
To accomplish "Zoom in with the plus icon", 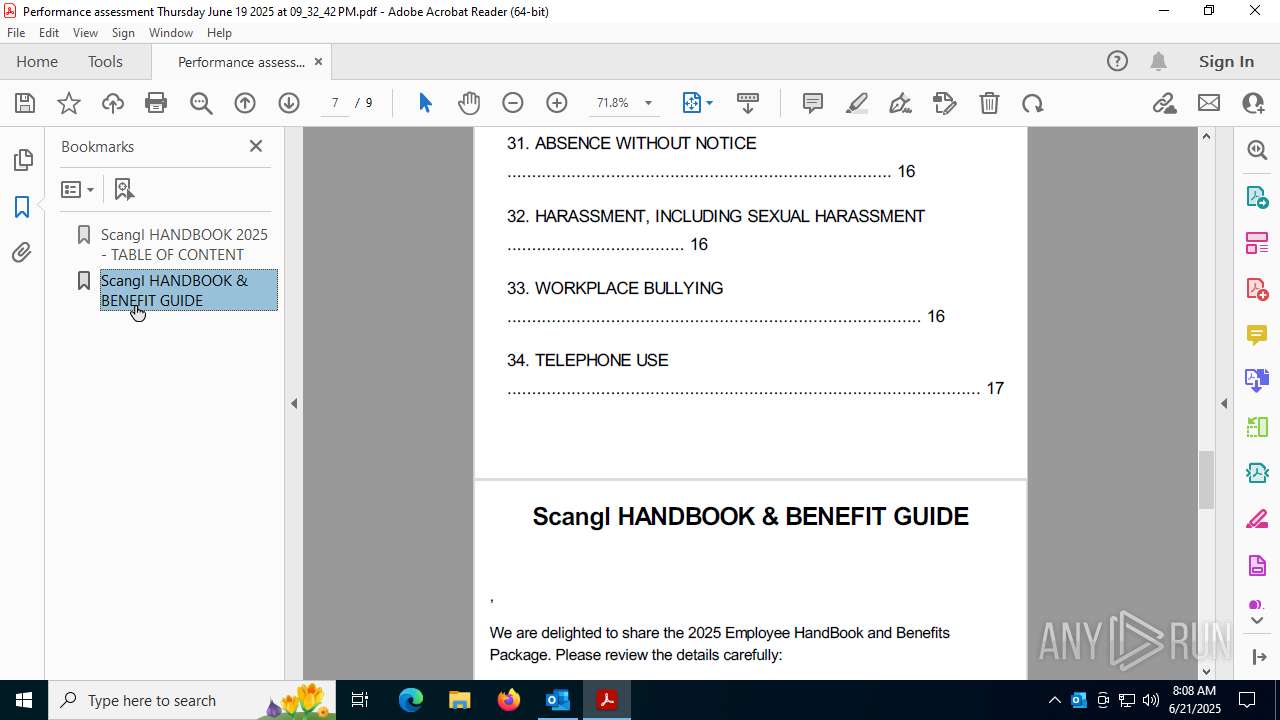I will tap(557, 103).
